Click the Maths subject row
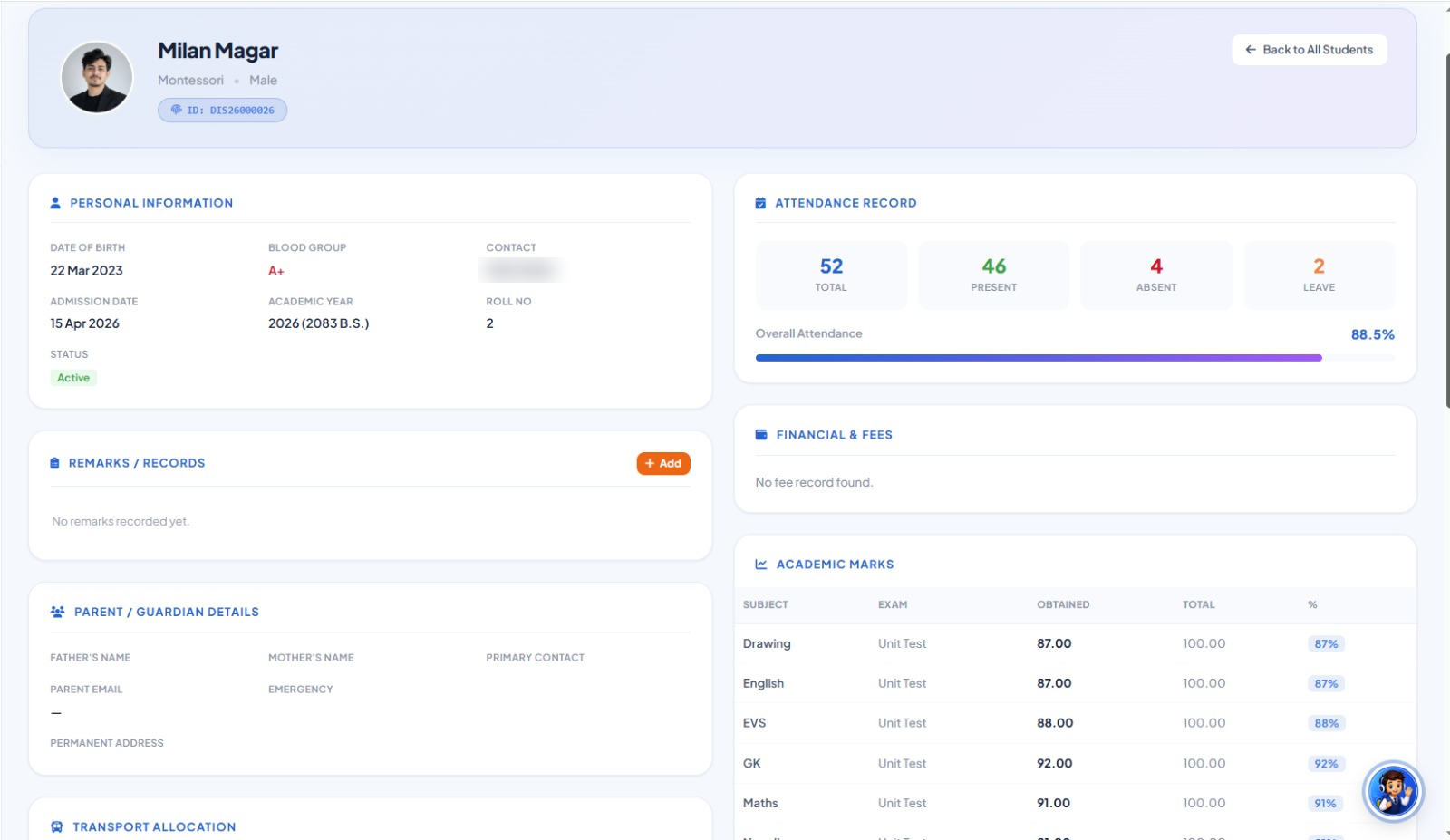The width and height of the screenshot is (1450, 840). click(x=1075, y=803)
